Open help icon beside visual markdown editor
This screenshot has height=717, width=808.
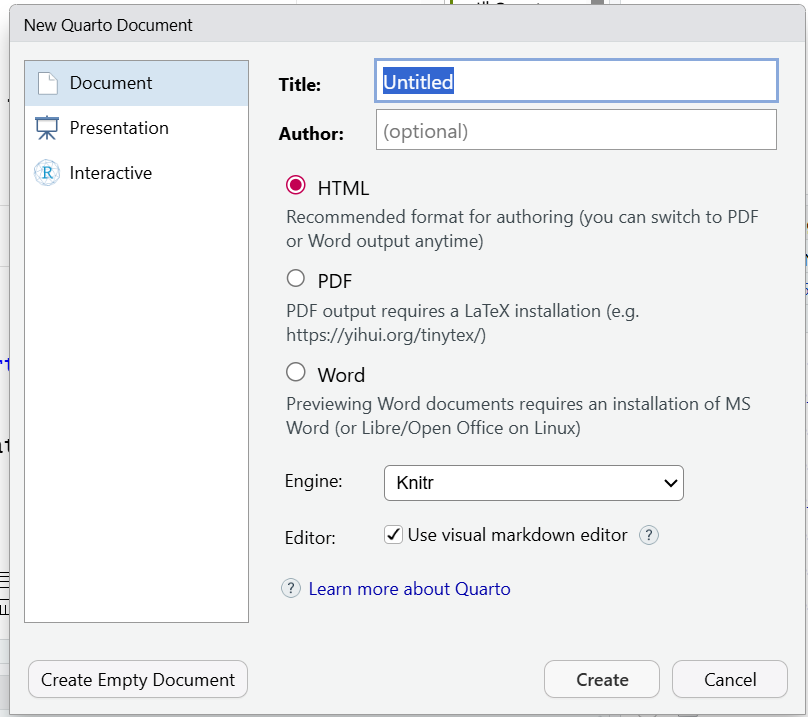click(649, 535)
